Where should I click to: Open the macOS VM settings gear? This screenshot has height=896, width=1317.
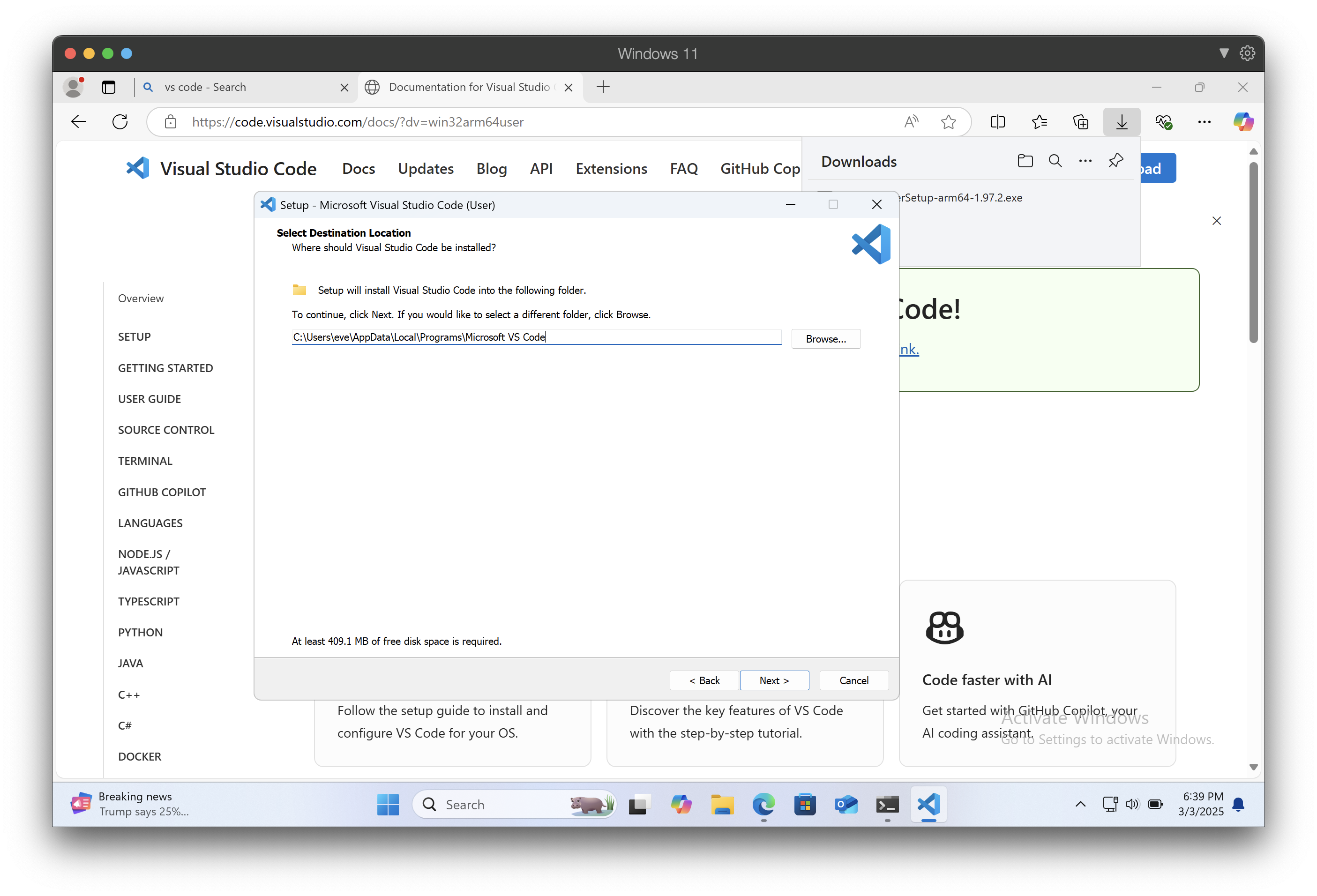pos(1247,53)
